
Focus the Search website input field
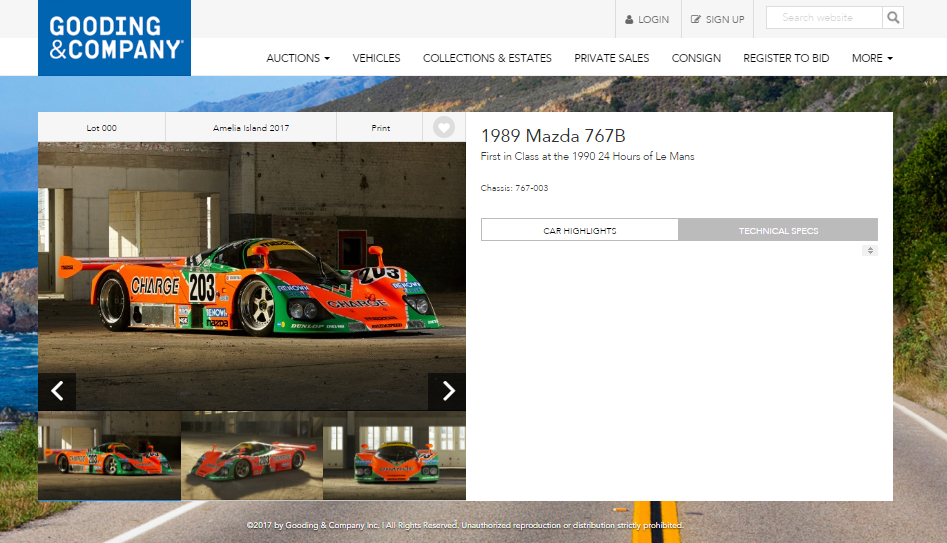pyautogui.click(x=824, y=18)
